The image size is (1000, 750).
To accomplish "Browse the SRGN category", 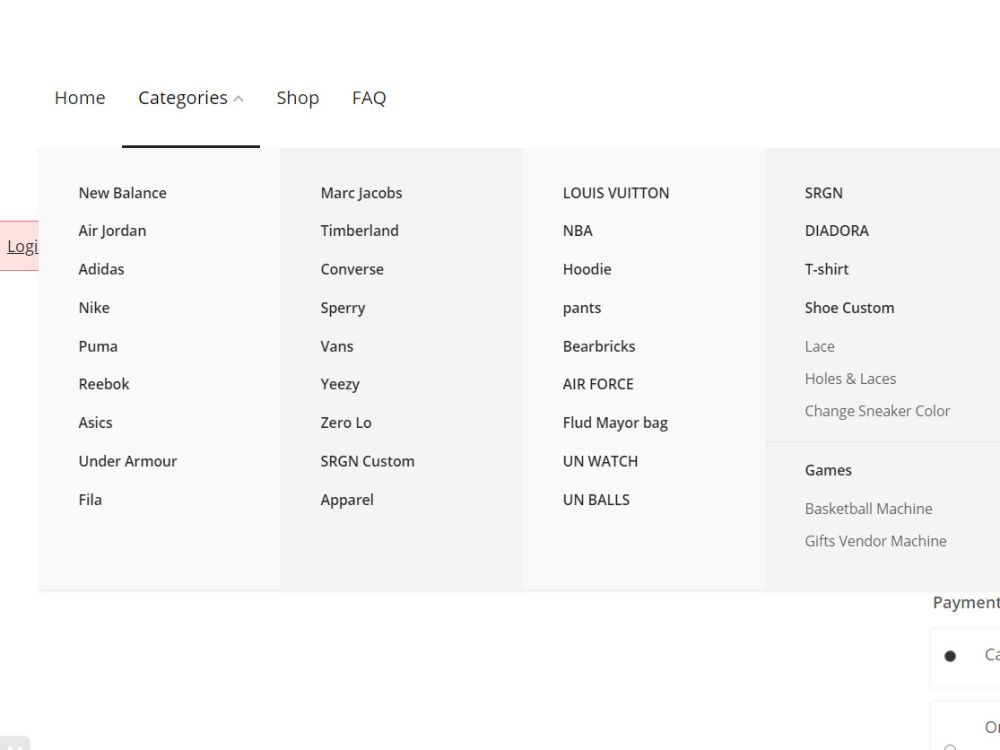I will (823, 193).
